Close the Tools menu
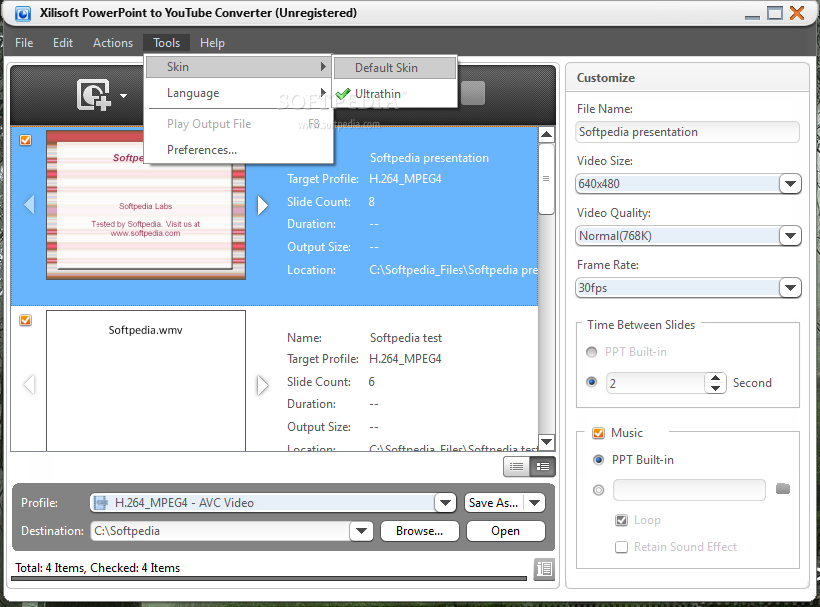Image resolution: width=820 pixels, height=607 pixels. coord(166,43)
